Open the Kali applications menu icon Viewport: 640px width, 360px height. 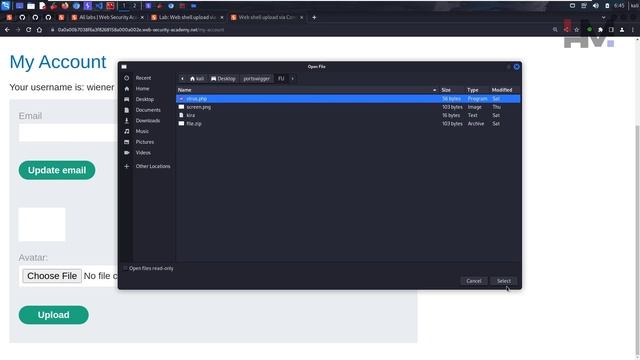pyautogui.click(x=5, y=6)
